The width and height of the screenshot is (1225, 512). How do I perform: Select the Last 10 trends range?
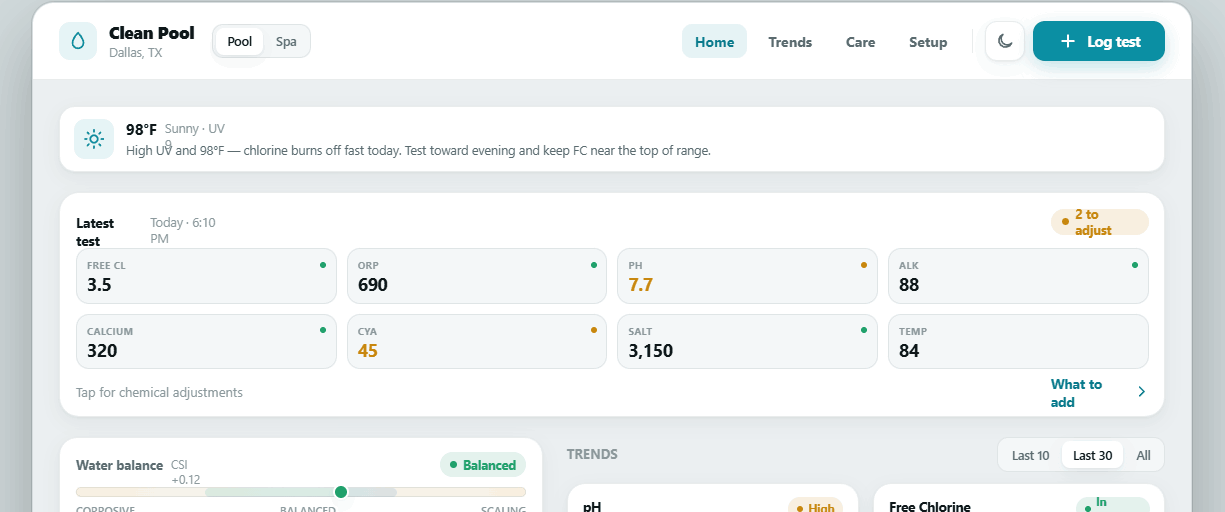1030,455
